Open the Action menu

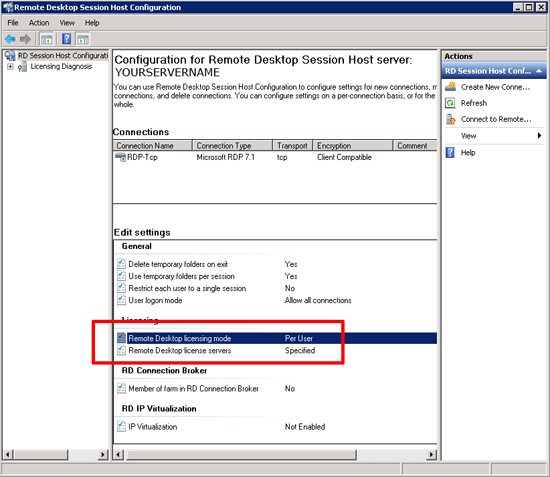39,23
